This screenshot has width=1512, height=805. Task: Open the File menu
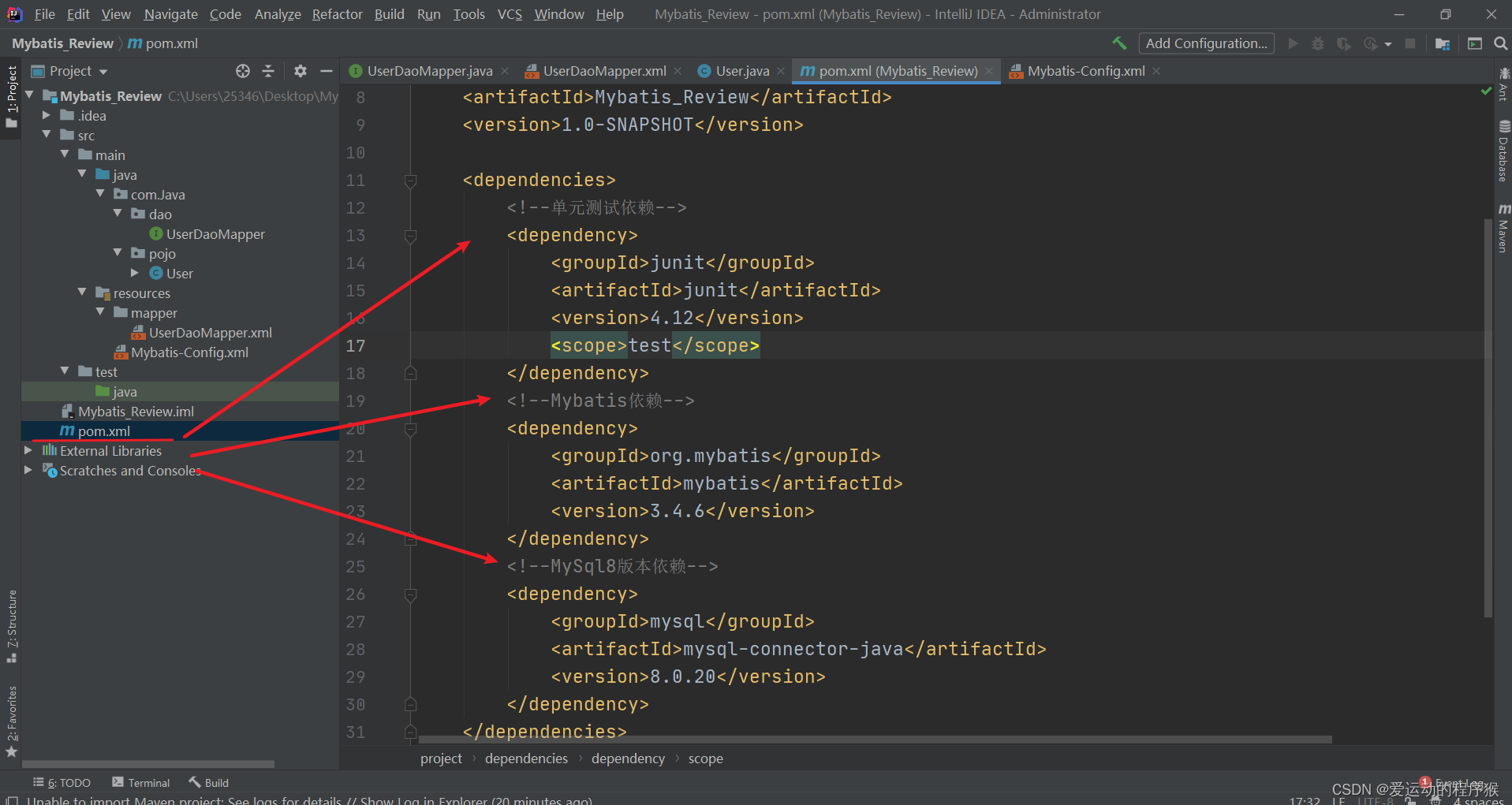(45, 14)
